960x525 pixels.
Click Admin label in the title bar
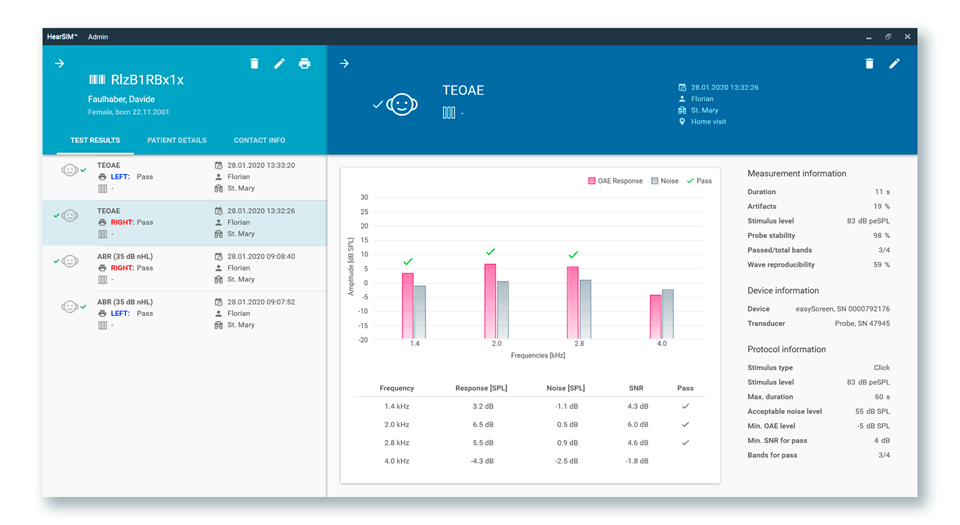coord(98,37)
